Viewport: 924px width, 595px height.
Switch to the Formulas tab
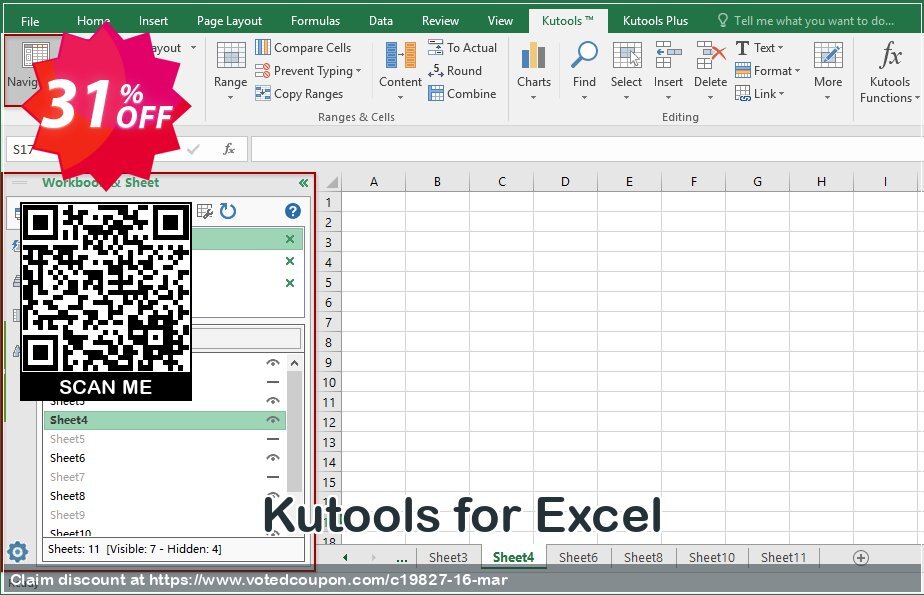pyautogui.click(x=315, y=21)
